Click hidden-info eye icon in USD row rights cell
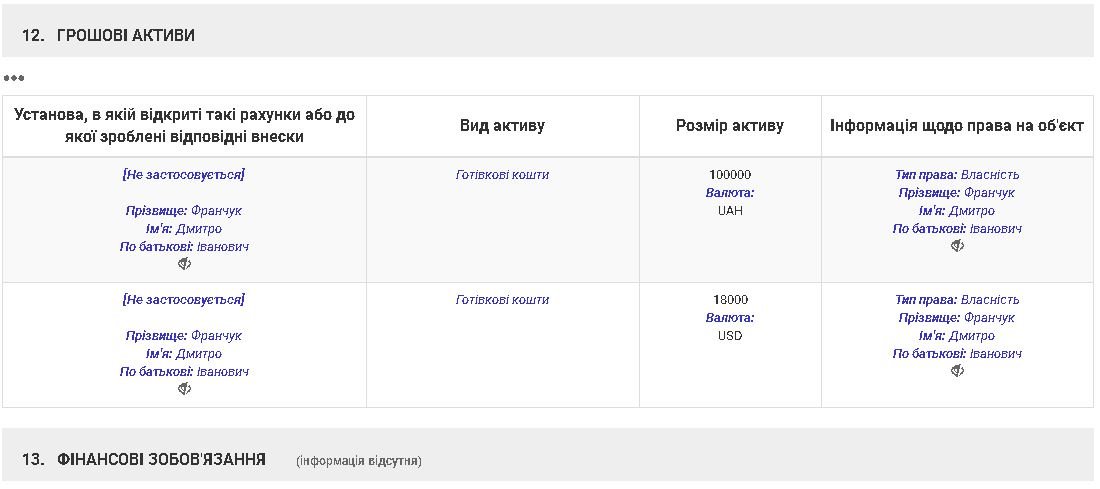Viewport: 1100px width, 489px height. click(x=957, y=371)
